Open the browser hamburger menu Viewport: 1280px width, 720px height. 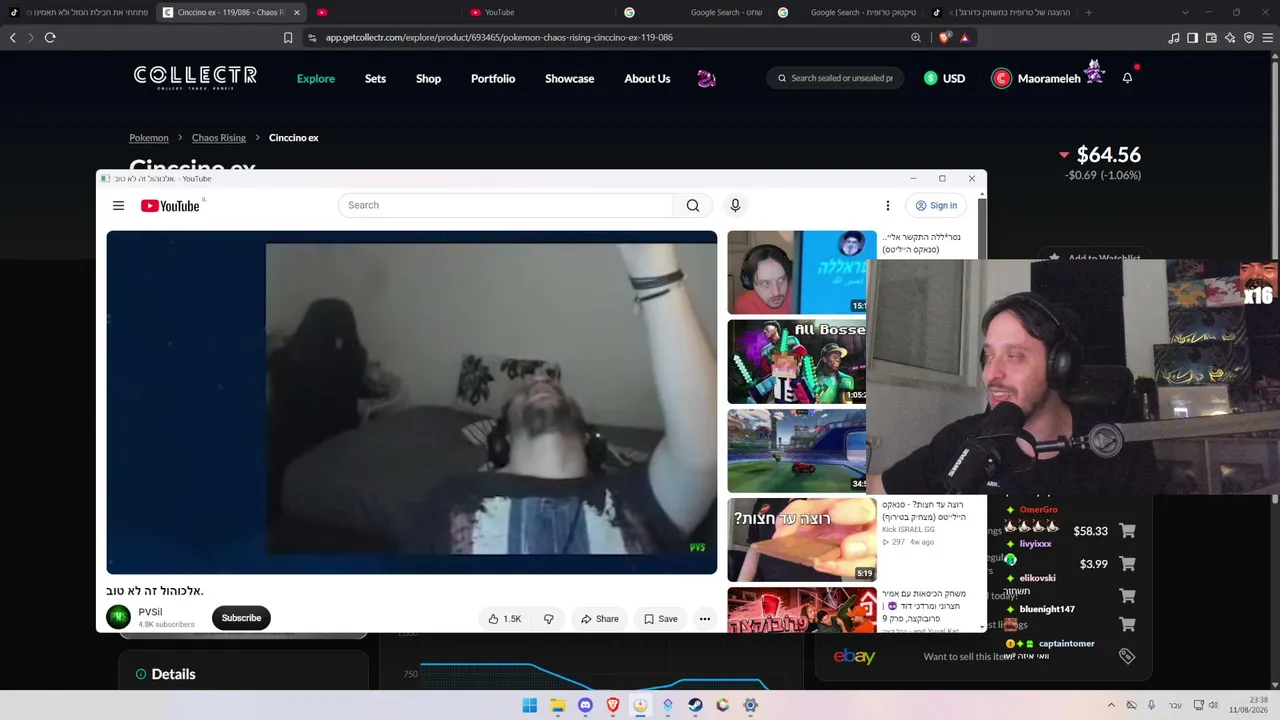[1267, 38]
